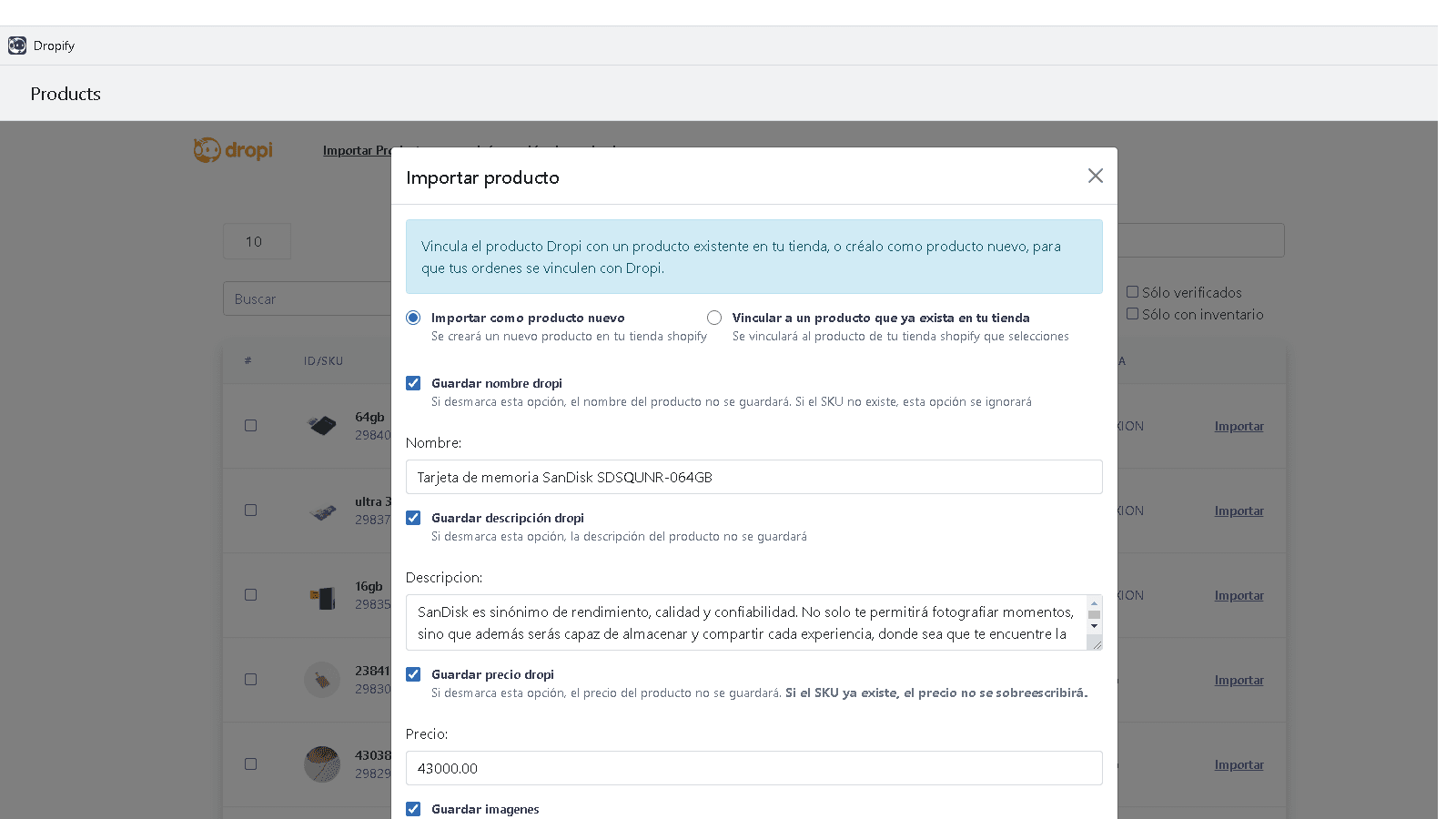Click the 64gb product name
This screenshot has height=819, width=1456.
pyautogui.click(x=369, y=417)
